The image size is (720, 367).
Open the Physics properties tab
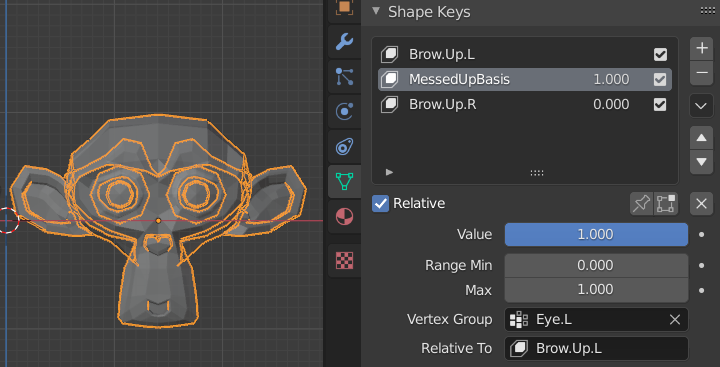click(344, 112)
